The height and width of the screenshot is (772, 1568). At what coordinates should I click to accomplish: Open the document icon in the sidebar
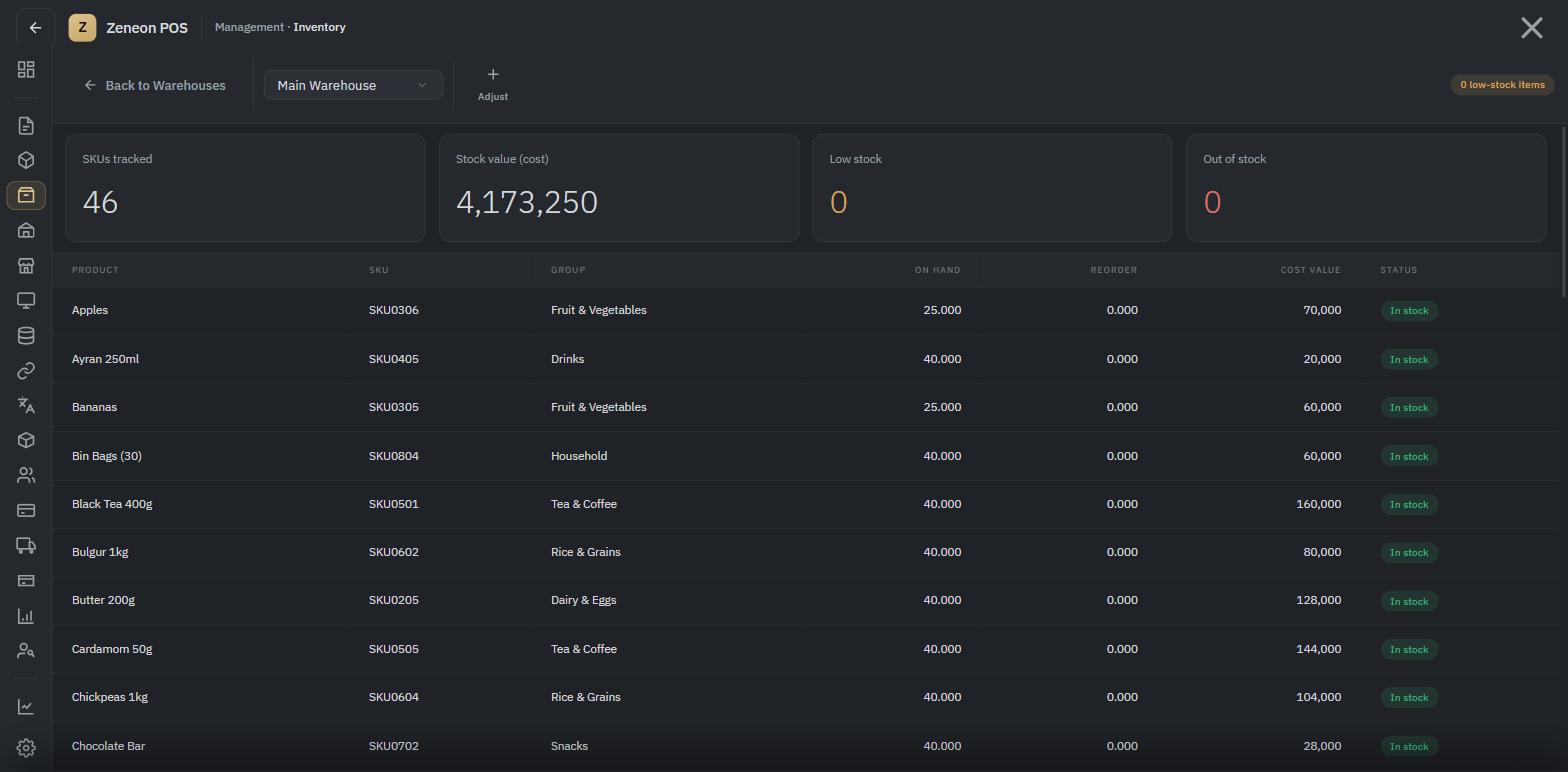click(x=26, y=126)
